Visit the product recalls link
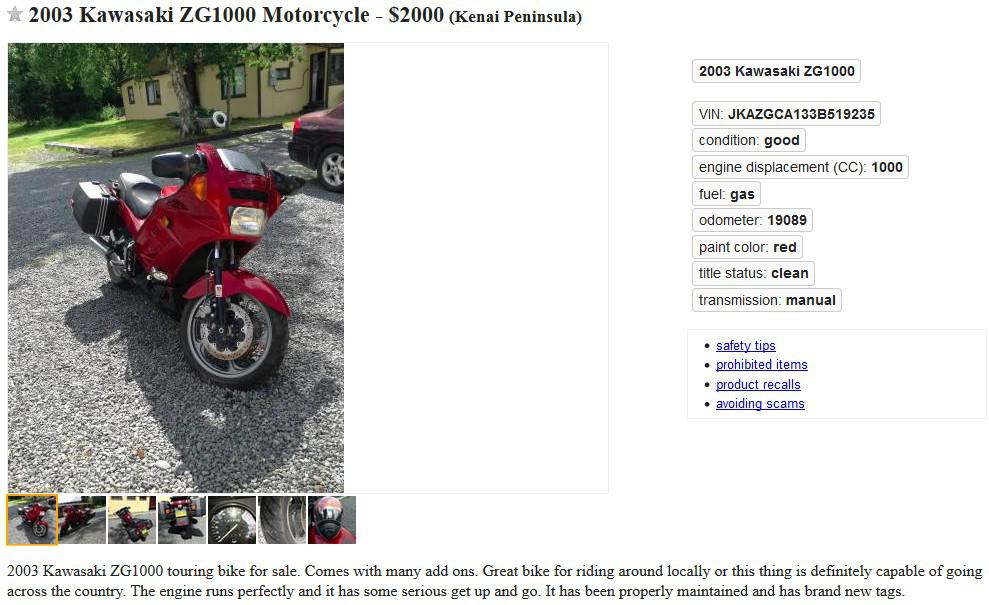Image resolution: width=989 pixels, height=605 pixels. coord(758,384)
